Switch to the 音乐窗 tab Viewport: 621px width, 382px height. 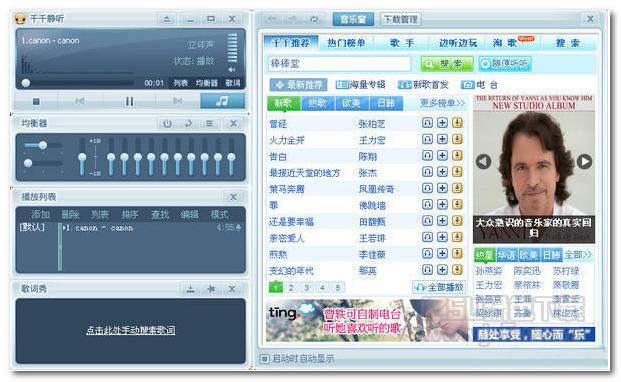click(353, 19)
